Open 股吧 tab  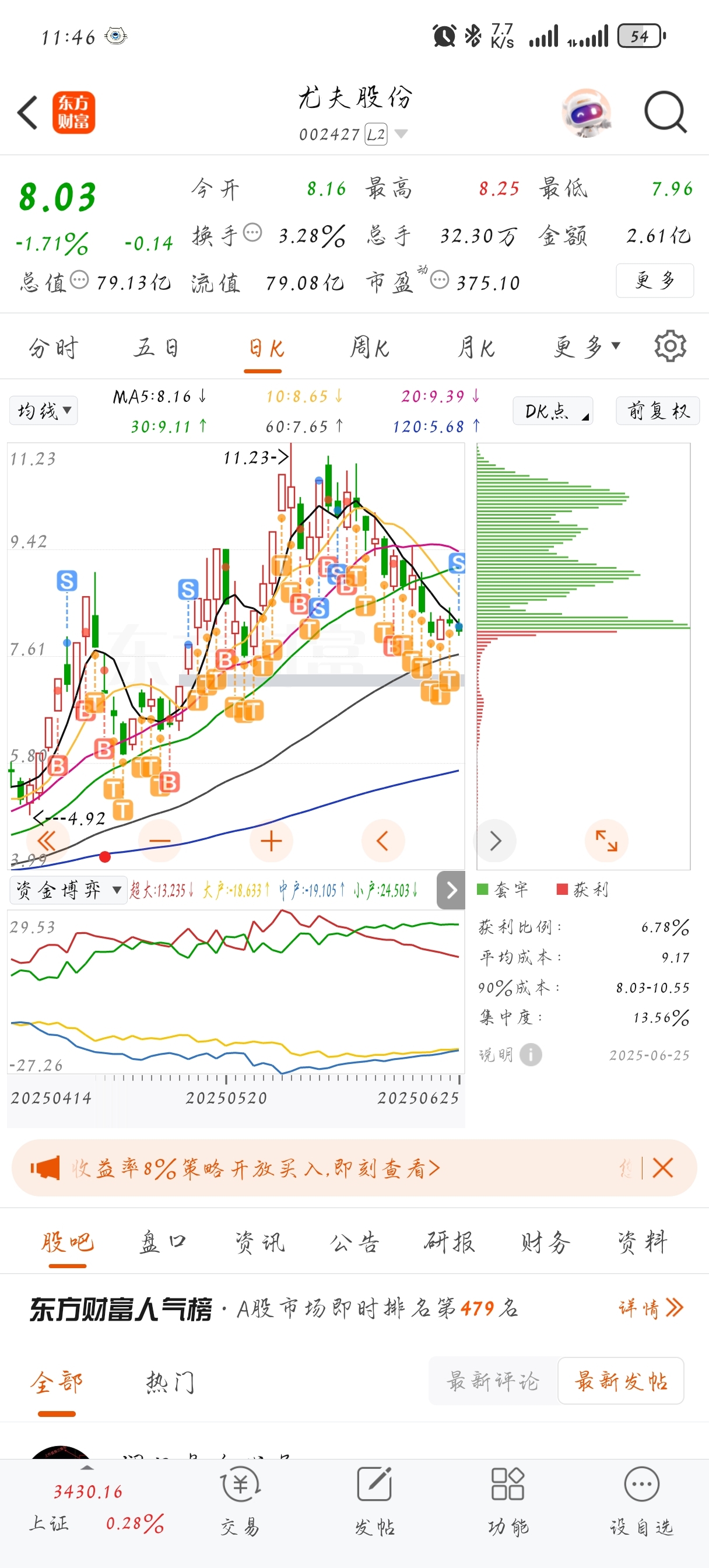[68, 1242]
